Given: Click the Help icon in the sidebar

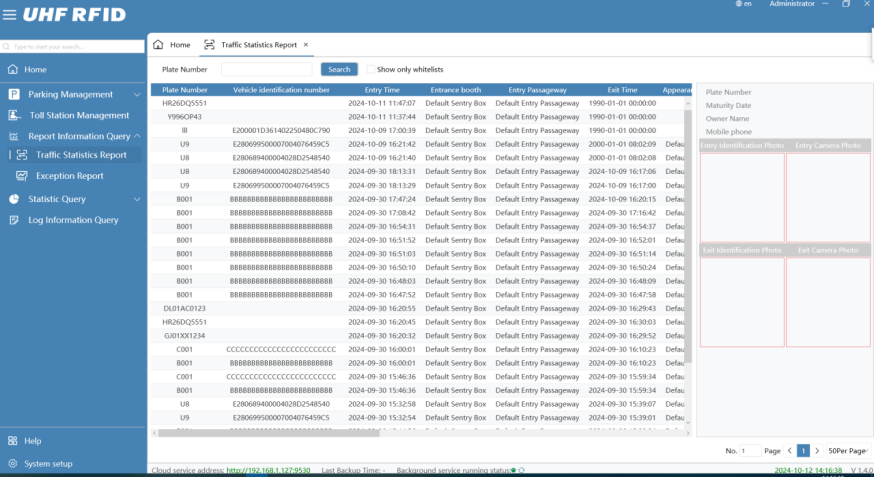Looking at the screenshot, I should pyautogui.click(x=12, y=441).
